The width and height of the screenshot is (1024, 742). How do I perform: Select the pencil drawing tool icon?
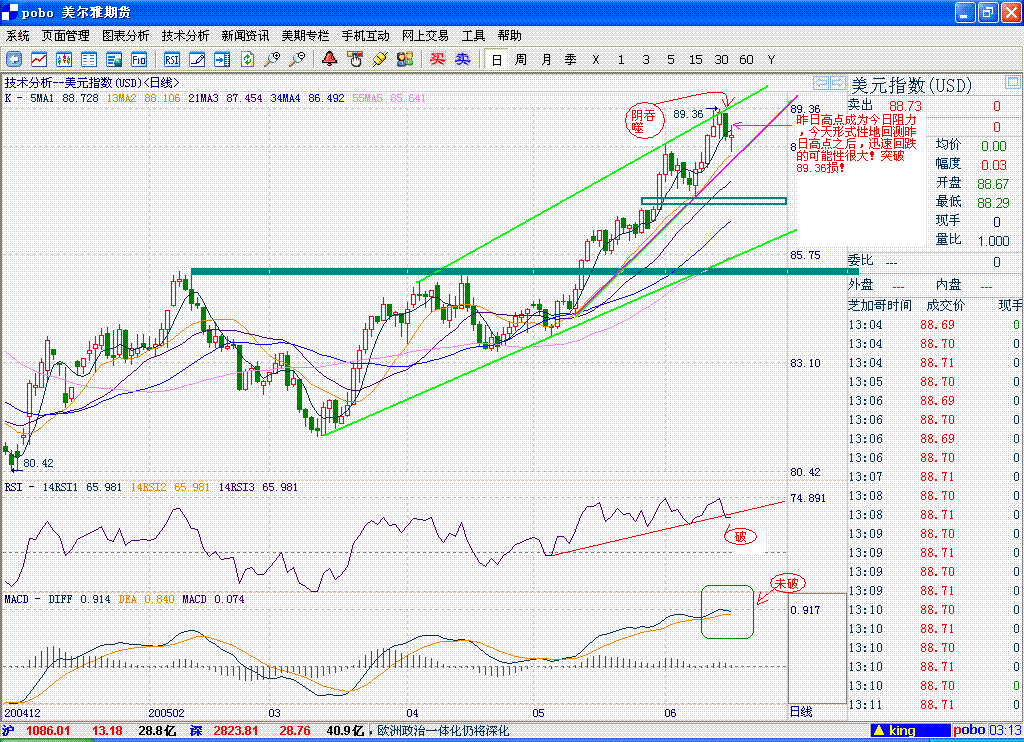[197, 59]
